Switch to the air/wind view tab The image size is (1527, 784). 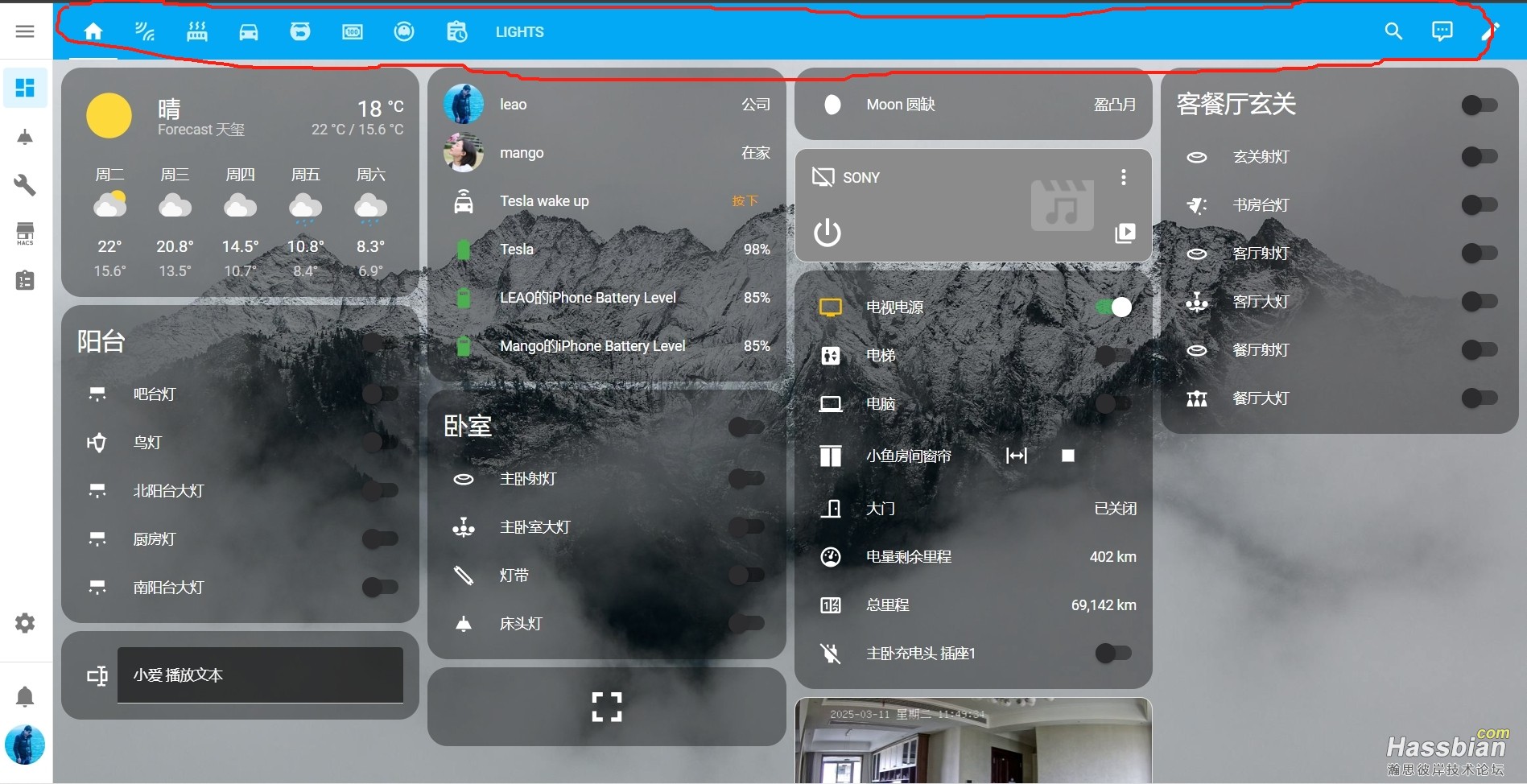(145, 31)
